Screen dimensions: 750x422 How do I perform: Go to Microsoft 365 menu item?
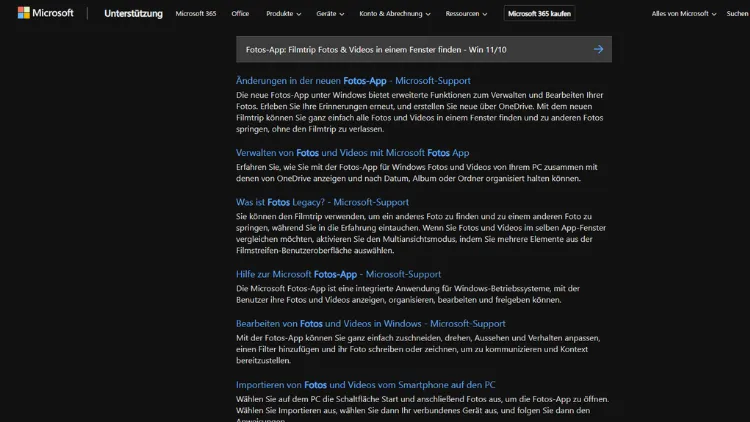pos(196,13)
